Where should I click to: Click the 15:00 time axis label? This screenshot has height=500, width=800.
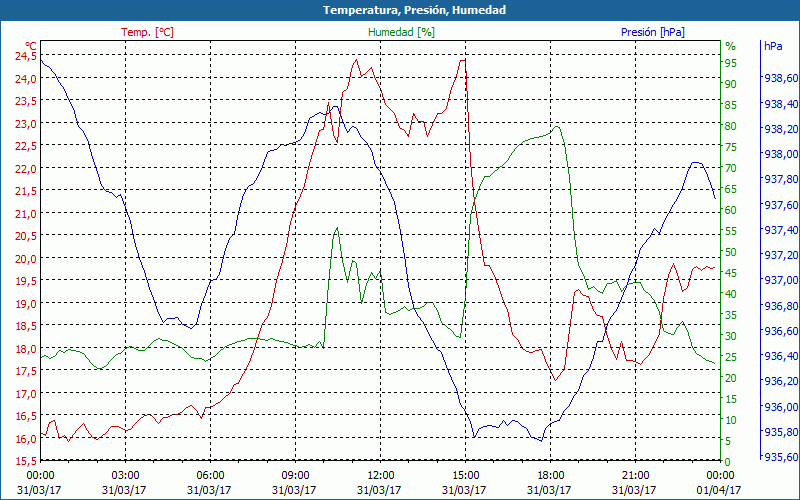[466, 474]
